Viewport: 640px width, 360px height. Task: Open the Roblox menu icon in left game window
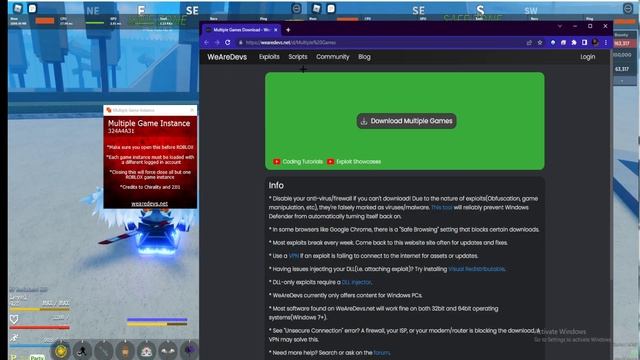click(x=18, y=8)
